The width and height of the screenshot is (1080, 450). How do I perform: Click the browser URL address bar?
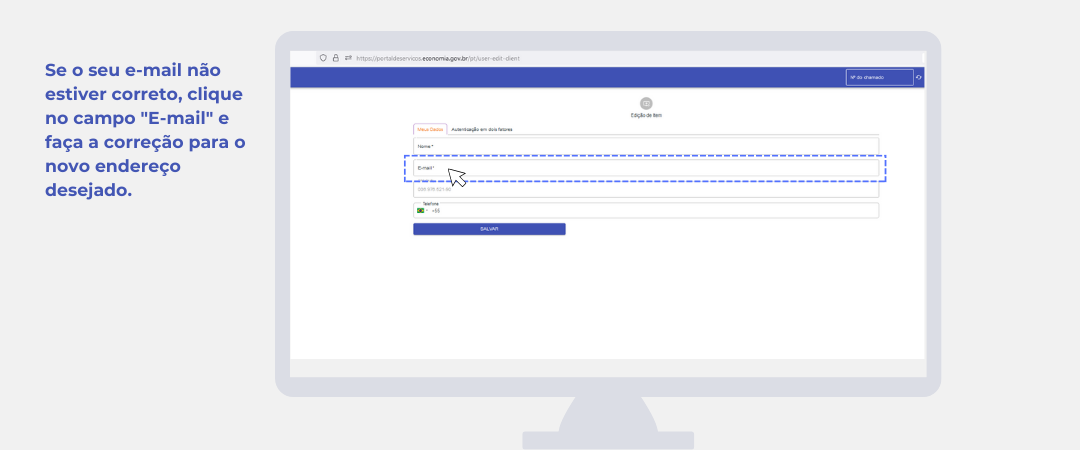pyautogui.click(x=620, y=59)
